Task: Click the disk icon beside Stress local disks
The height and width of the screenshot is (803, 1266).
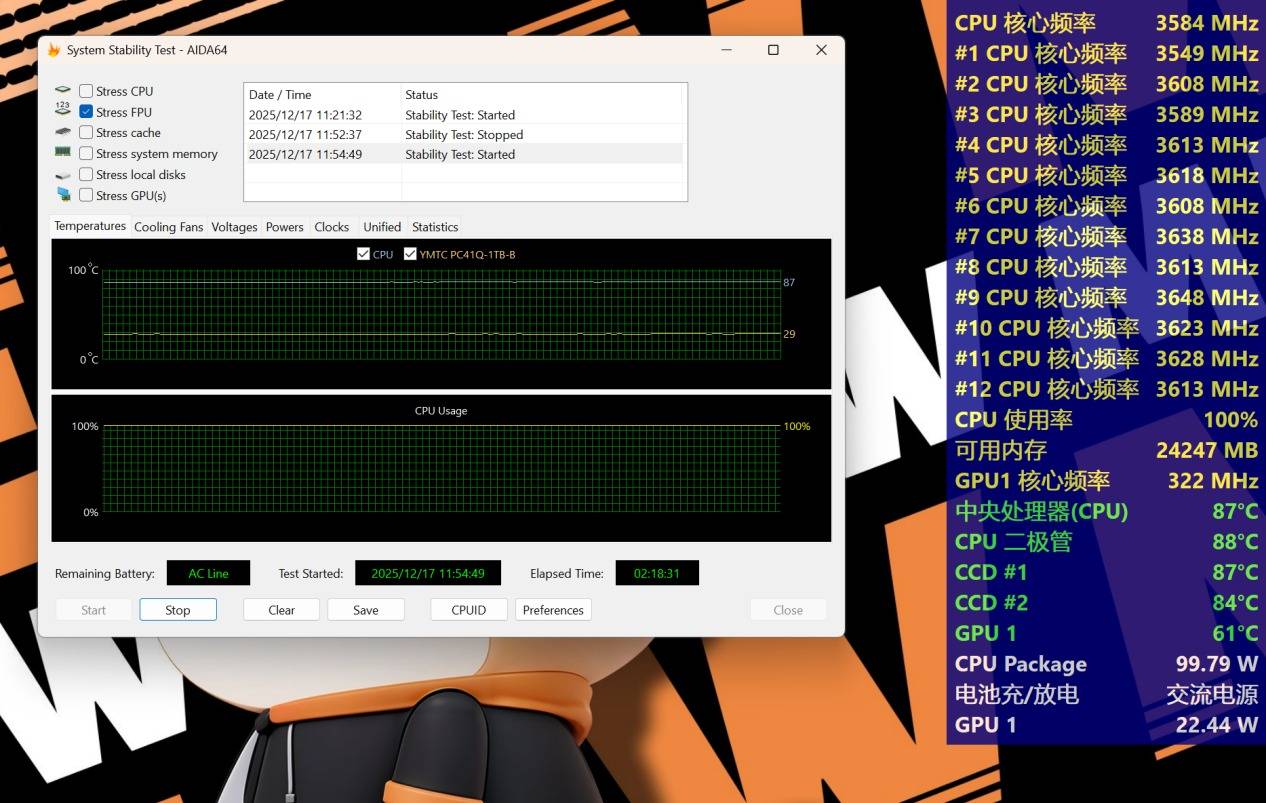Action: point(63,175)
